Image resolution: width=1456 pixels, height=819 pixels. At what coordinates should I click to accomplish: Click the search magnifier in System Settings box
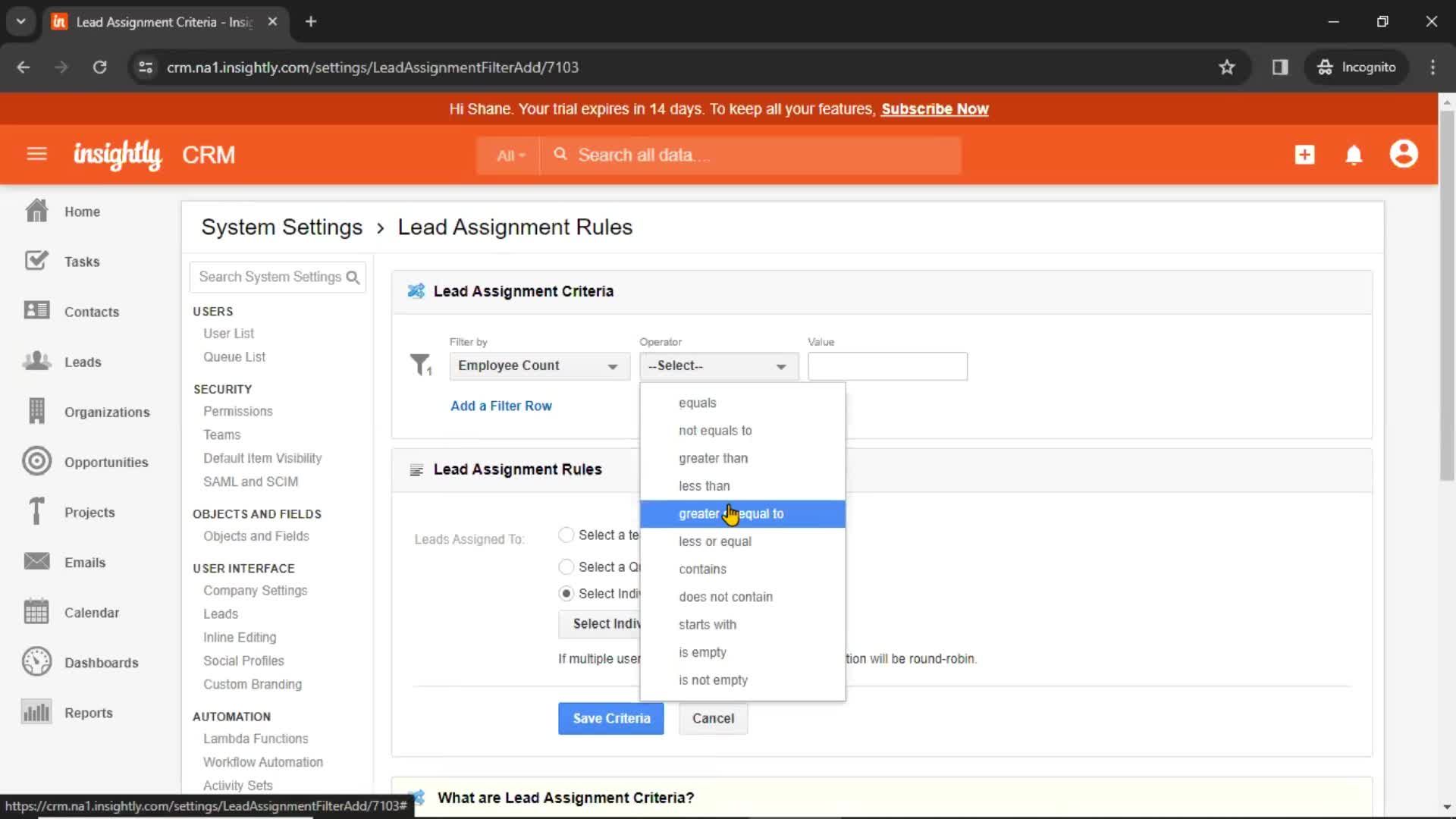353,278
